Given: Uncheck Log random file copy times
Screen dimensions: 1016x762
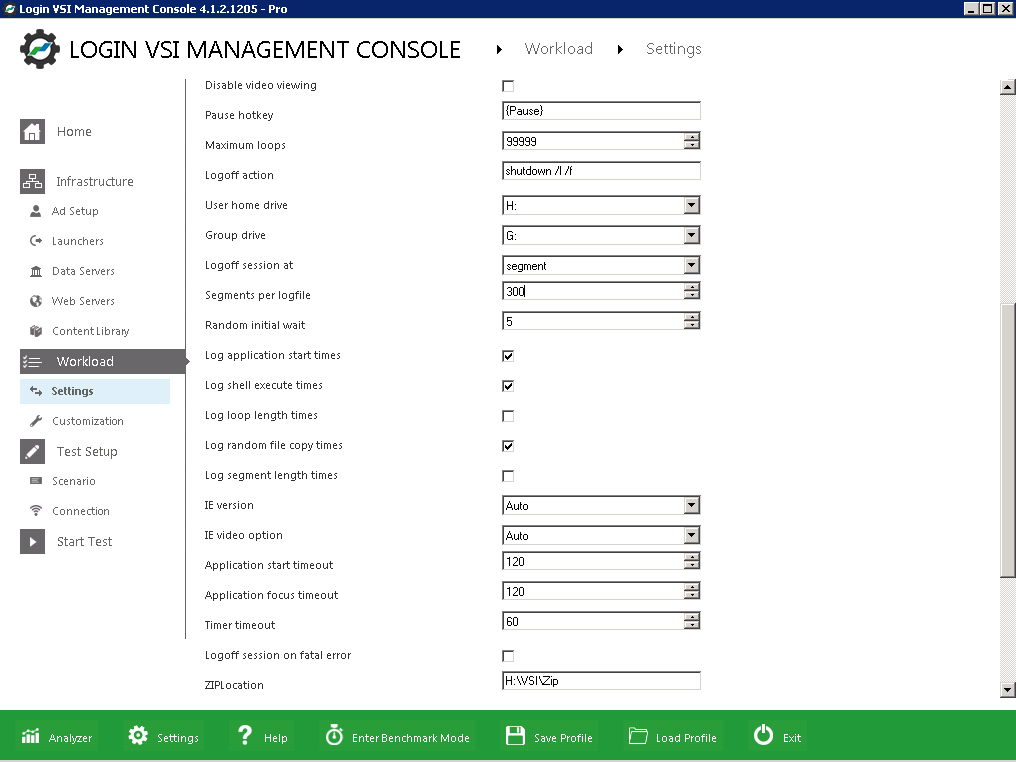Looking at the screenshot, I should click(508, 446).
